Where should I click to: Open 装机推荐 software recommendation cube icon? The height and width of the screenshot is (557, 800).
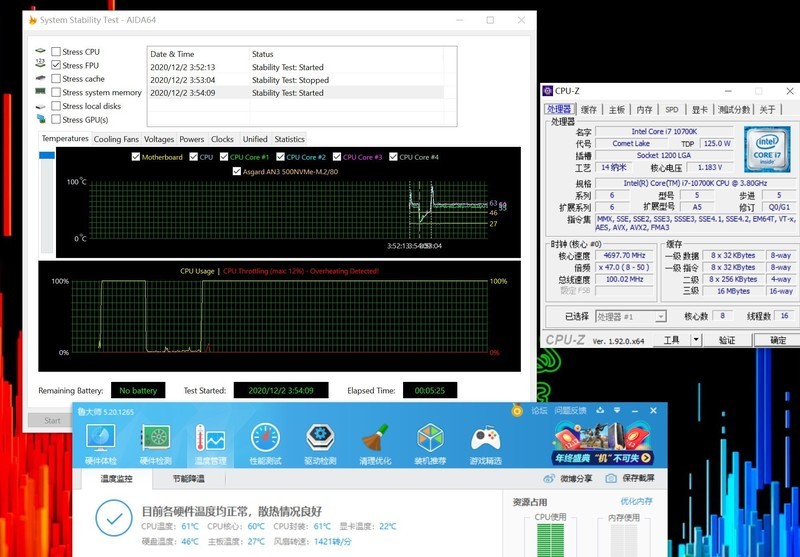430,444
